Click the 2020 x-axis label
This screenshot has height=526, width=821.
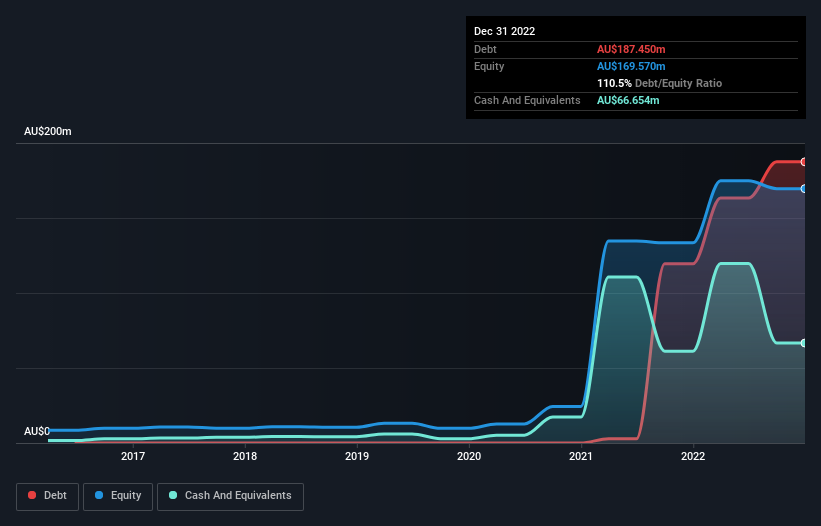coord(469,456)
